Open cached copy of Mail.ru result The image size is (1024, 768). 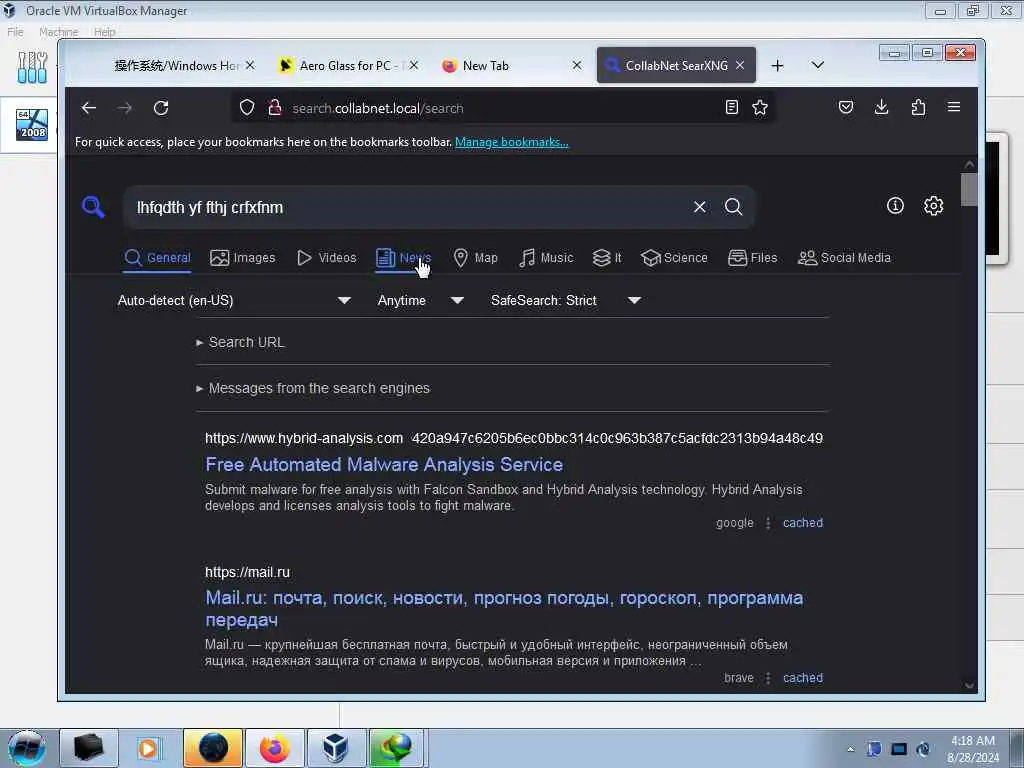[803, 678]
